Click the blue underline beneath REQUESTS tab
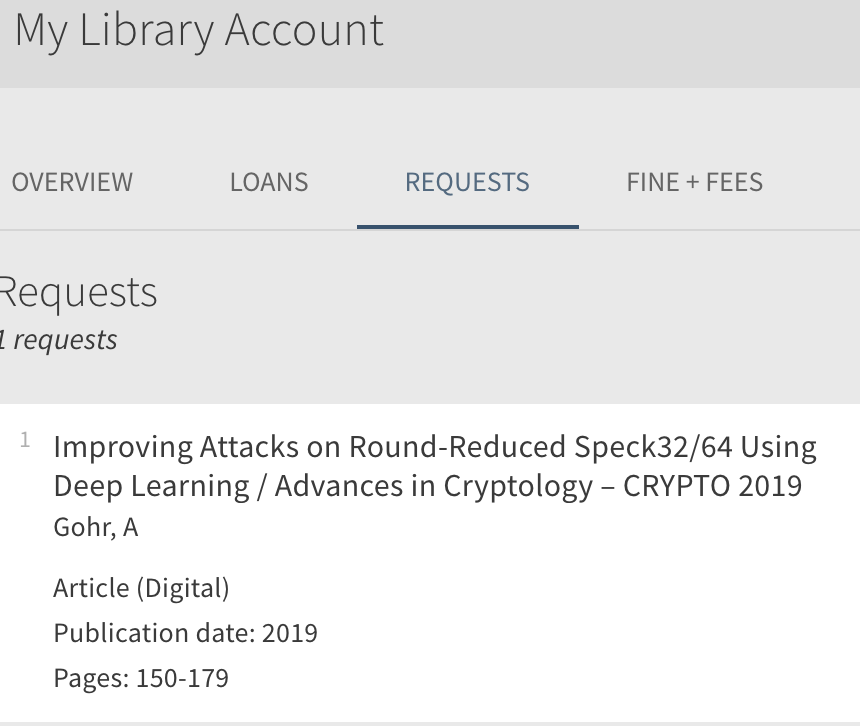This screenshot has height=726, width=860. tap(468, 226)
